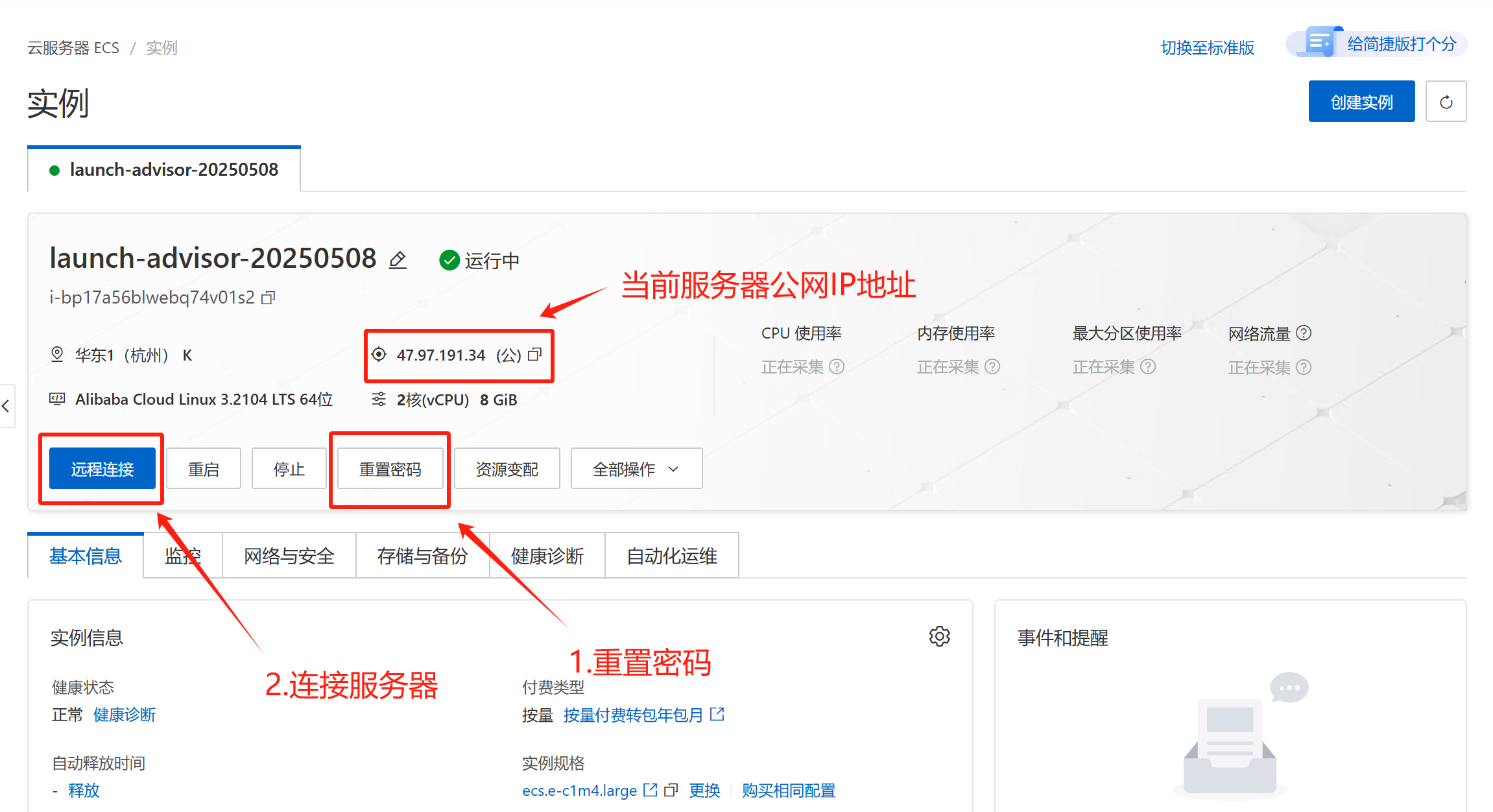Image resolution: width=1493 pixels, height=812 pixels.
Task: Open the gear settings in 实例信息 panel
Action: coord(939,636)
